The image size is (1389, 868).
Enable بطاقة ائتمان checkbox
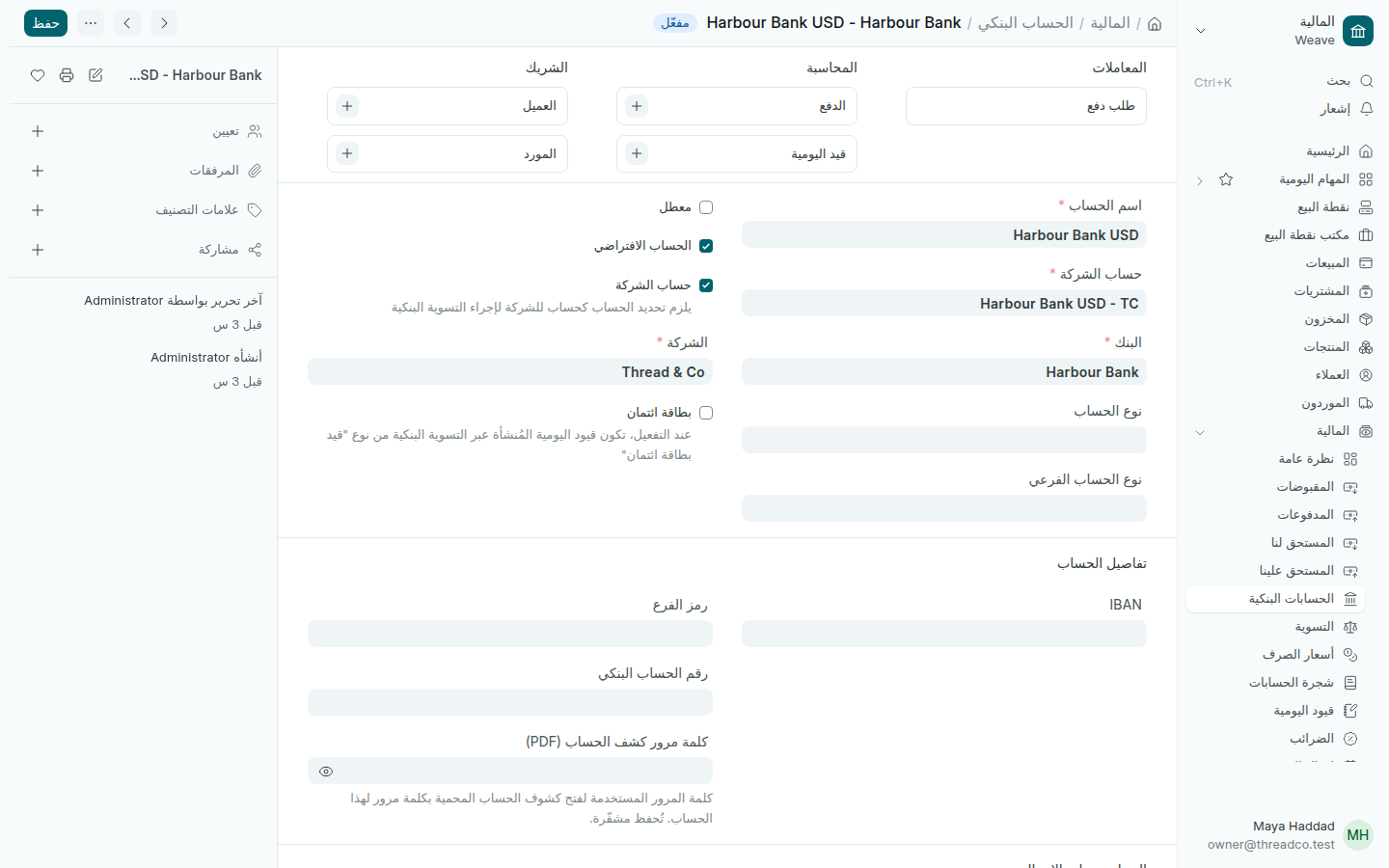(706, 413)
